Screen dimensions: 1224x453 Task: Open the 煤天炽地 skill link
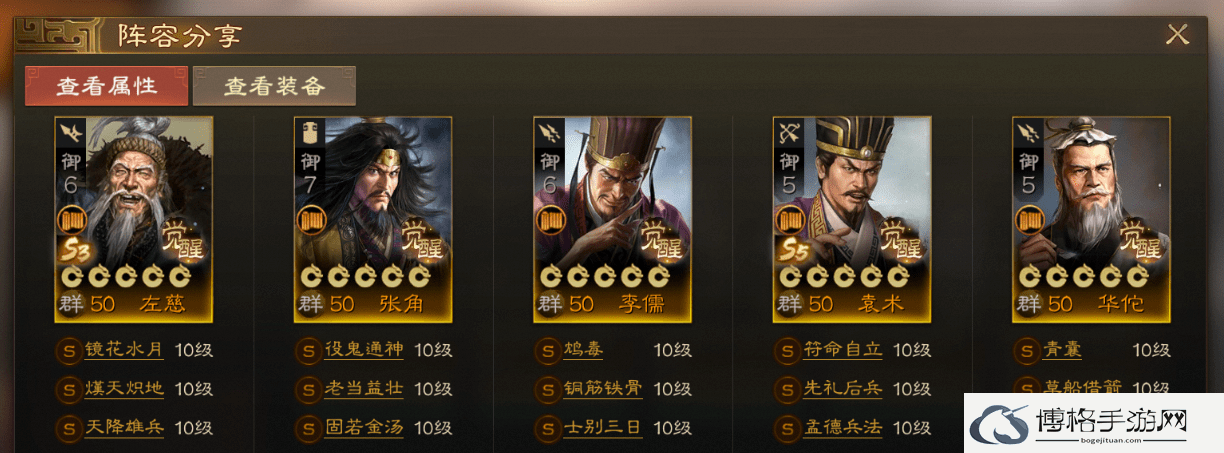[124, 389]
